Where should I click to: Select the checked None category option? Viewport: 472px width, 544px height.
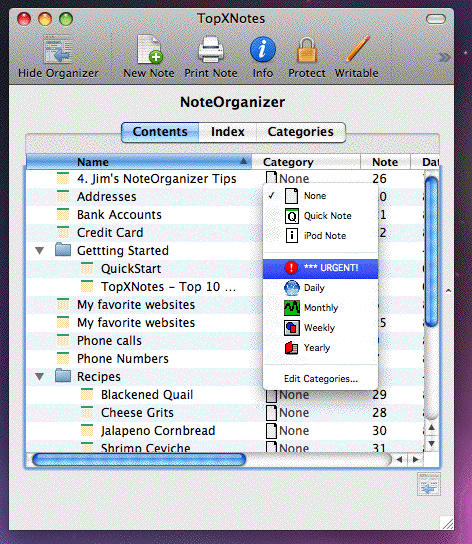(320, 196)
